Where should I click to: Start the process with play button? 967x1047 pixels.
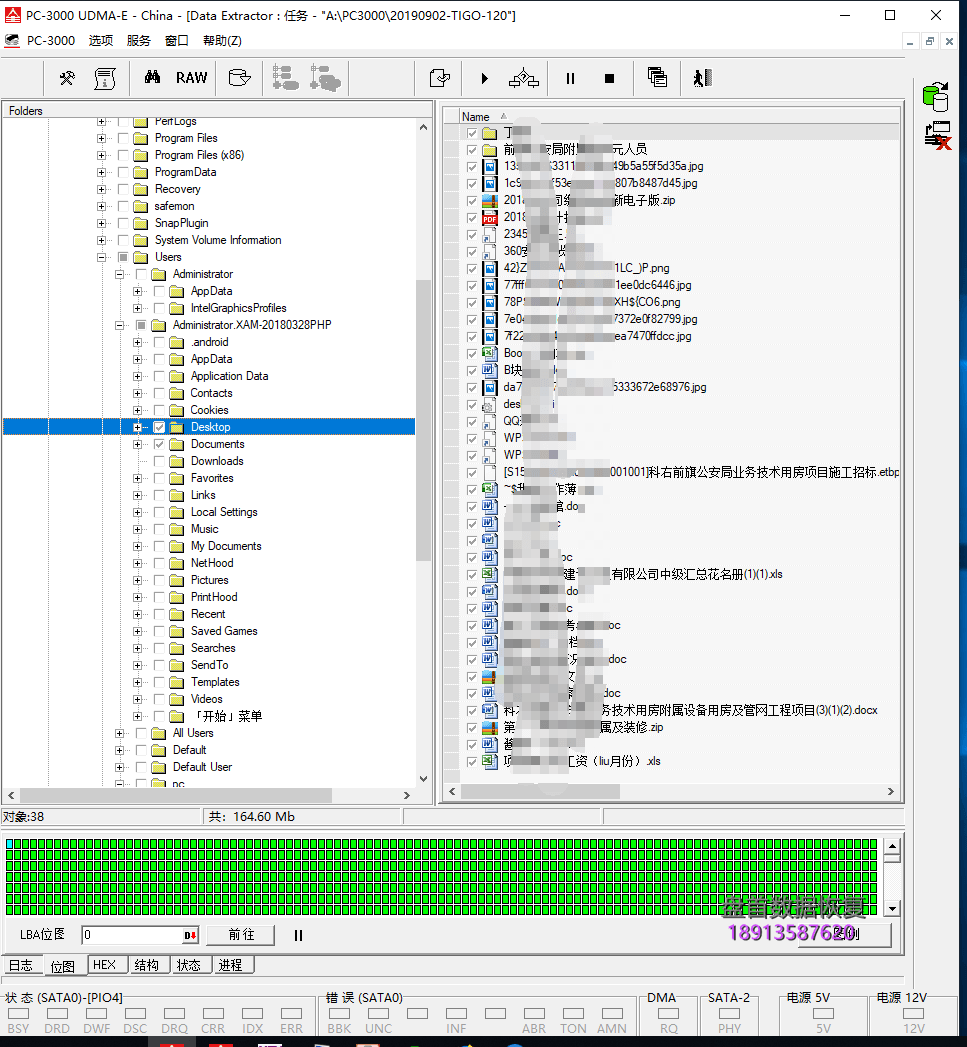point(485,79)
